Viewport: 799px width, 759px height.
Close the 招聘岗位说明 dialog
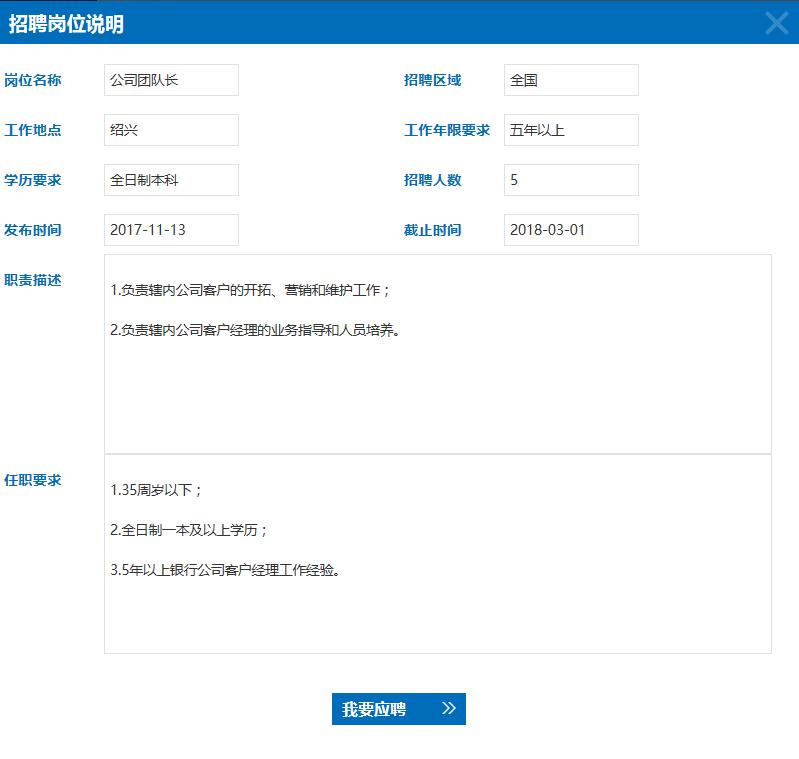776,23
